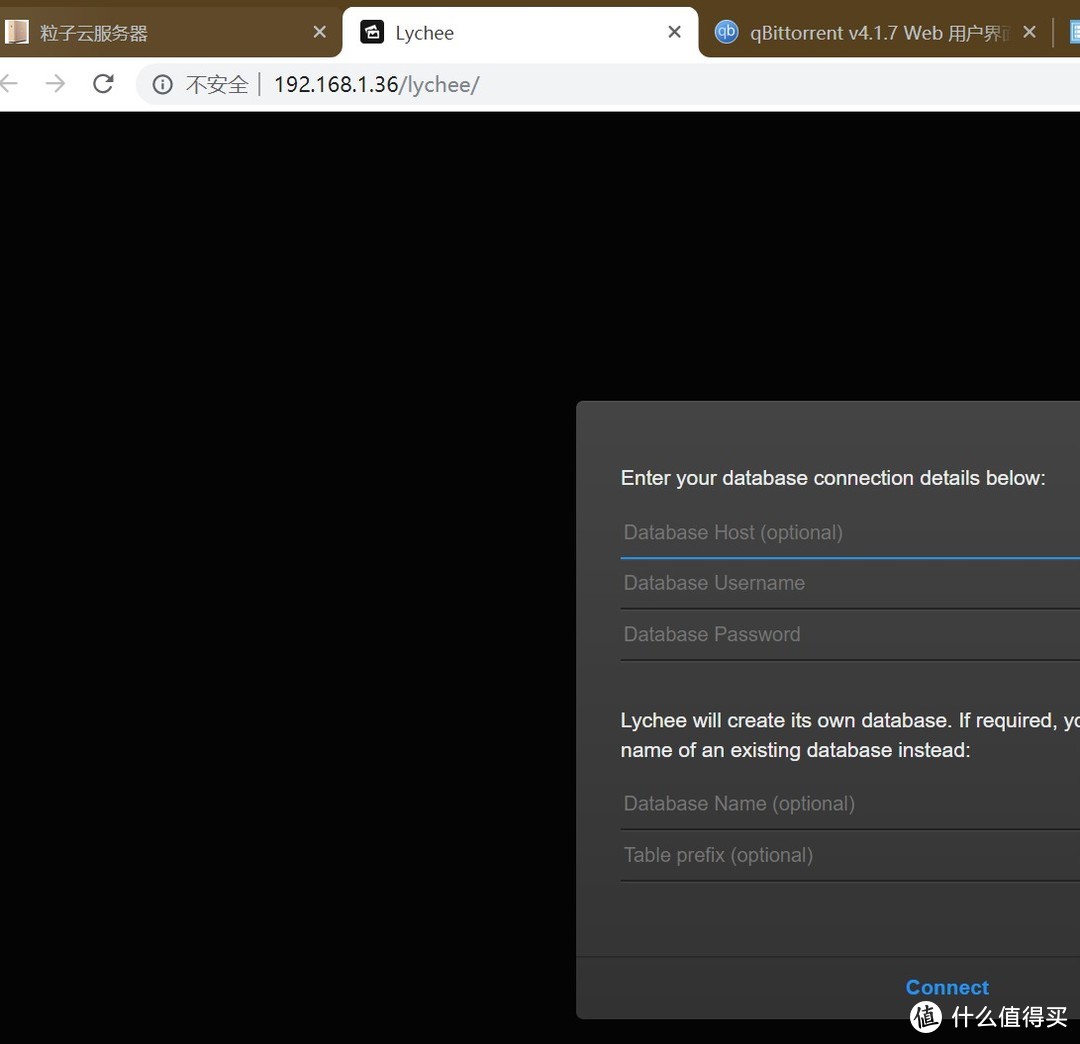Click the qBittorrent tab favicon
Image resolution: width=1080 pixels, height=1044 pixels.
[x=727, y=32]
